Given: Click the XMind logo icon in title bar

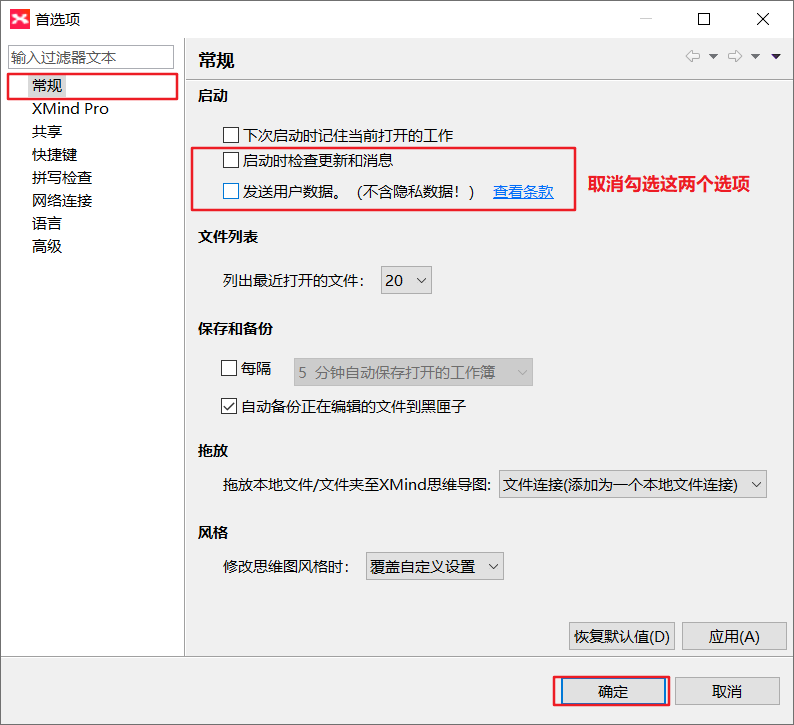Looking at the screenshot, I should [20, 19].
